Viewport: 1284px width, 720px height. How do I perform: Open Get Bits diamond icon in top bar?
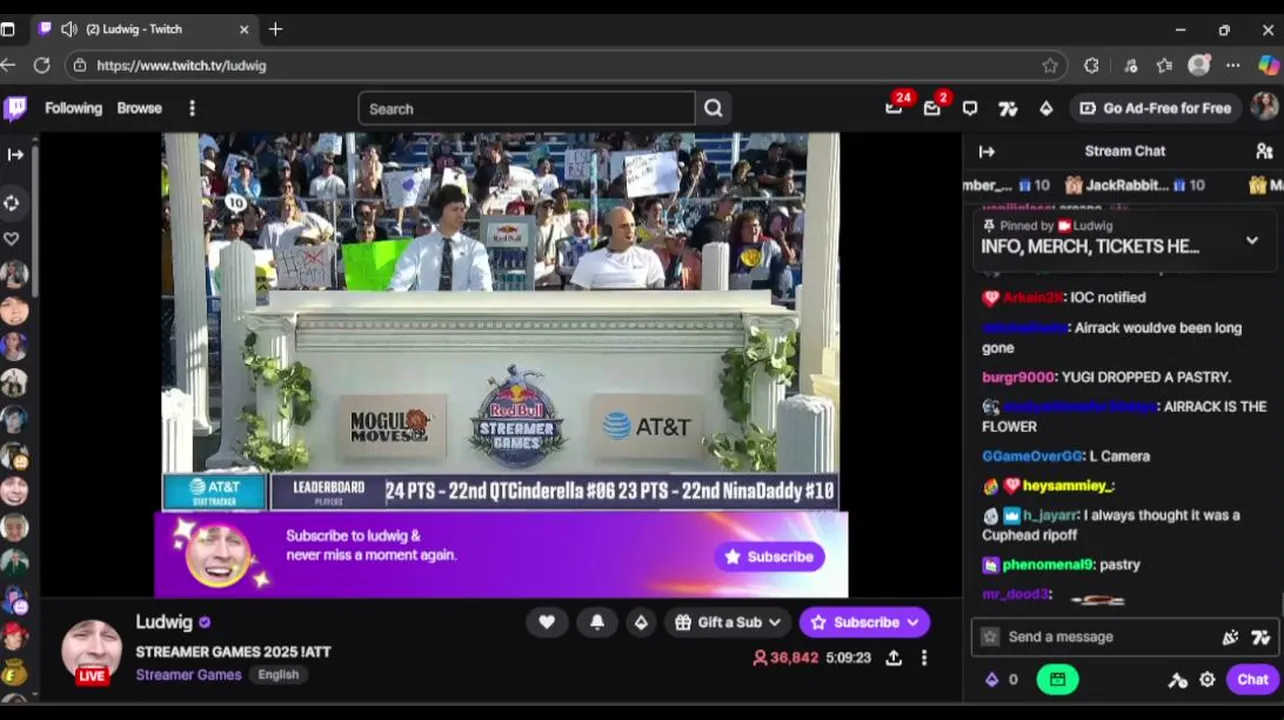[x=1046, y=108]
